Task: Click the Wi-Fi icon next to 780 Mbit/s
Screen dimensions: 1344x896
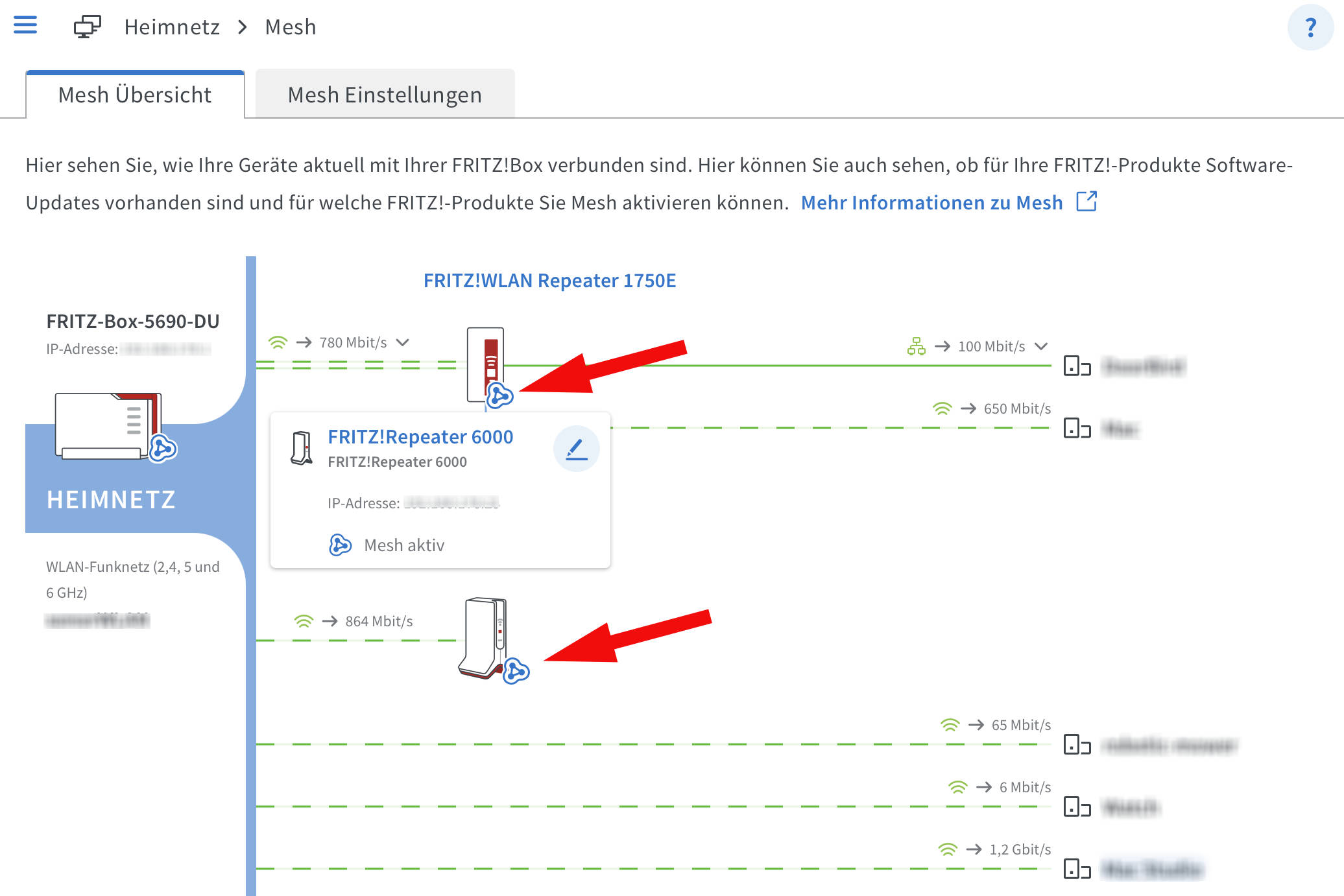Action: point(278,342)
